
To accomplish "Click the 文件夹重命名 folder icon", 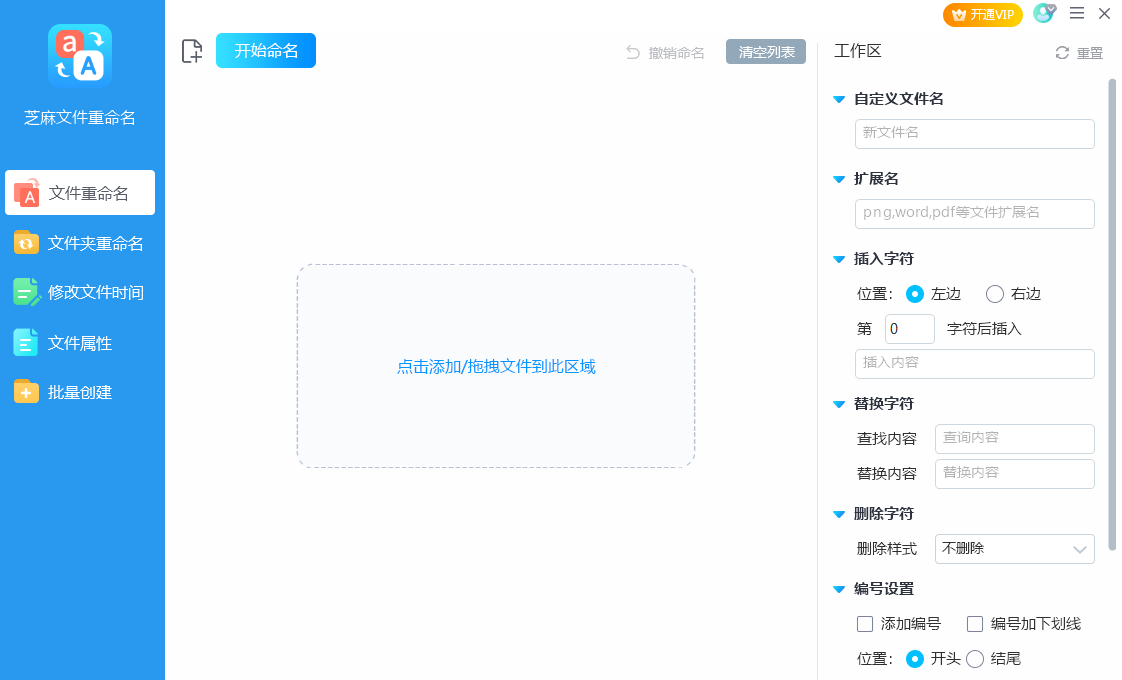I will [26, 243].
